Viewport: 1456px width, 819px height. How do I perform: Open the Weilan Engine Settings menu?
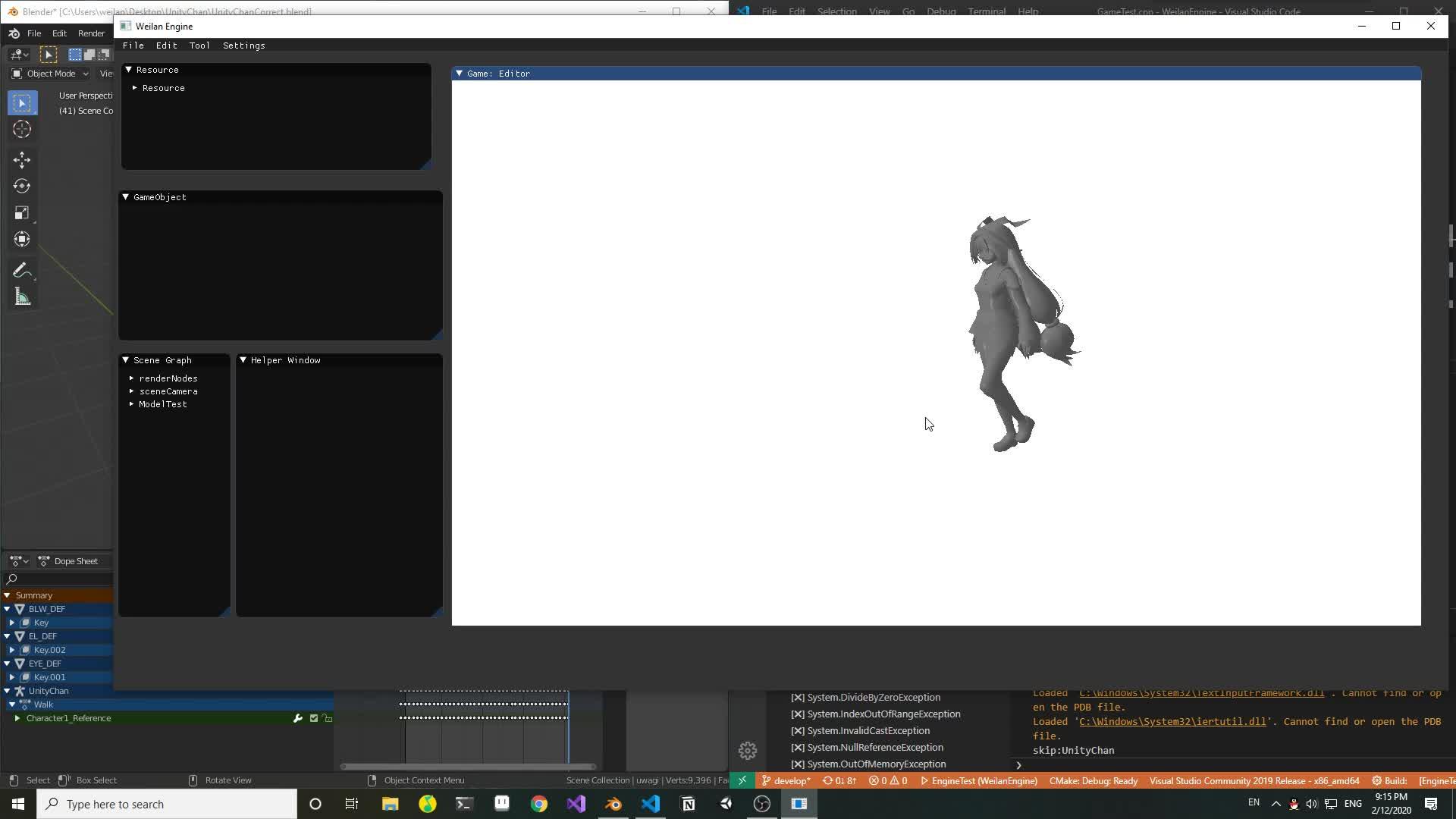244,45
